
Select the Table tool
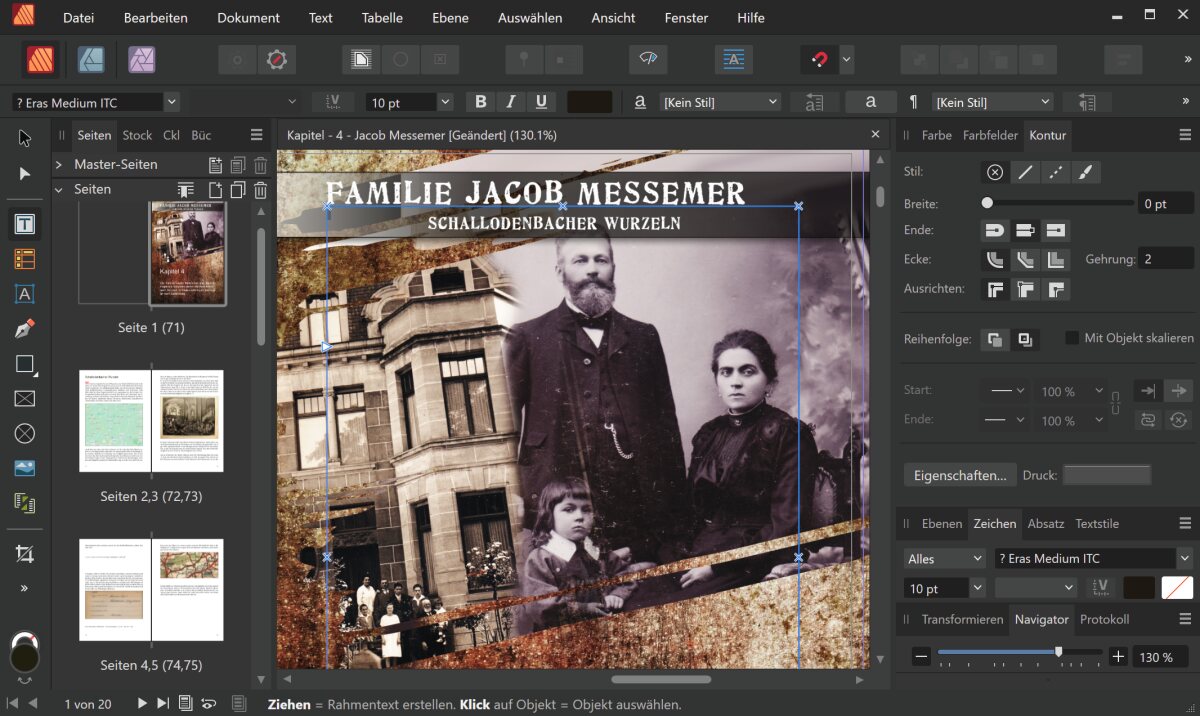[x=25, y=260]
